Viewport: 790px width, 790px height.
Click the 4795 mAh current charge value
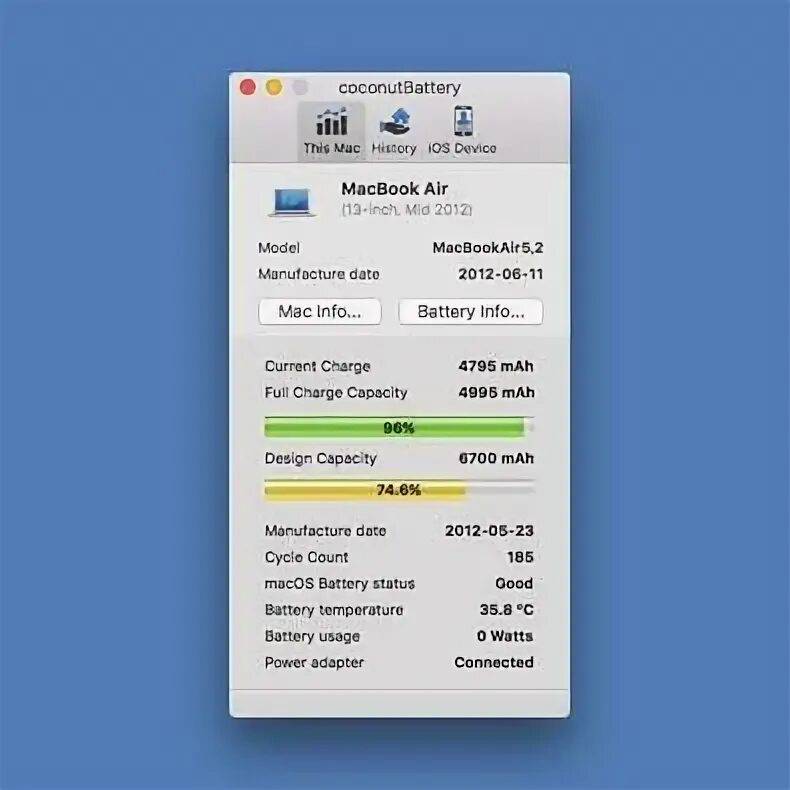tap(496, 366)
